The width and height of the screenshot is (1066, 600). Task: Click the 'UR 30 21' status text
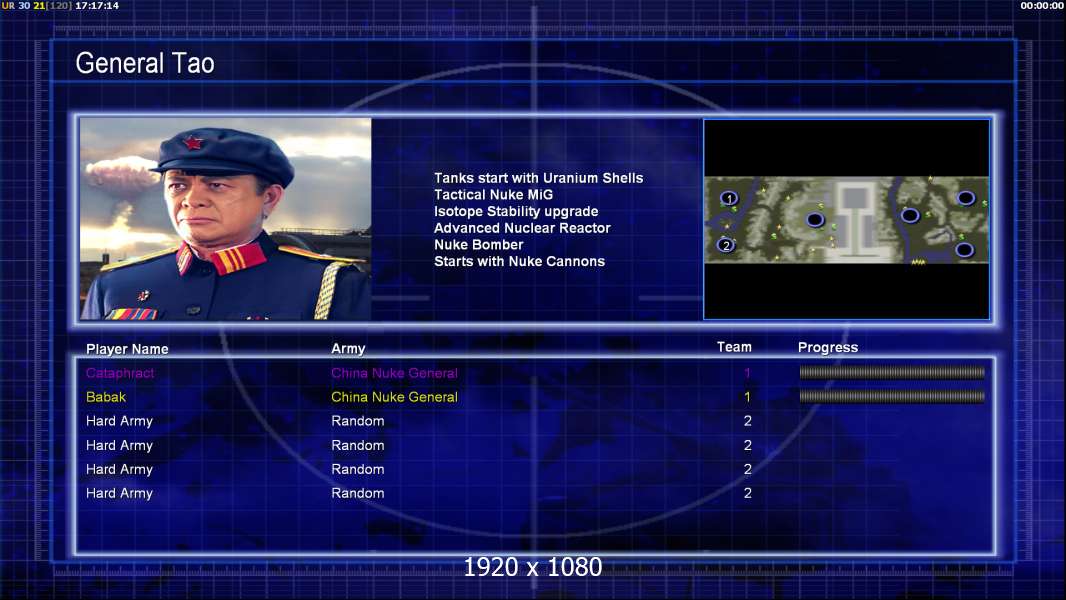23,5
